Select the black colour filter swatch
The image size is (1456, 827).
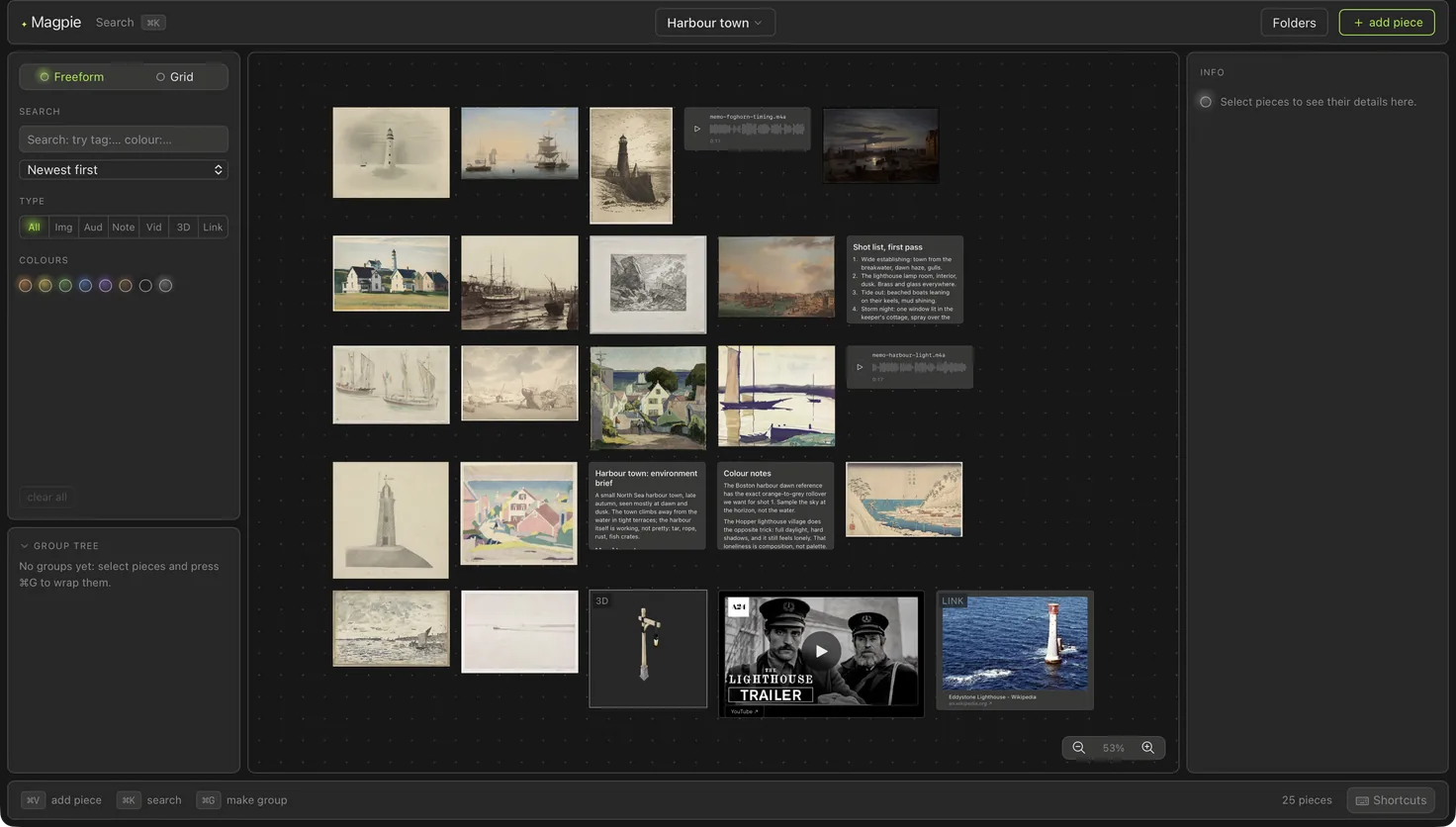pos(145,286)
